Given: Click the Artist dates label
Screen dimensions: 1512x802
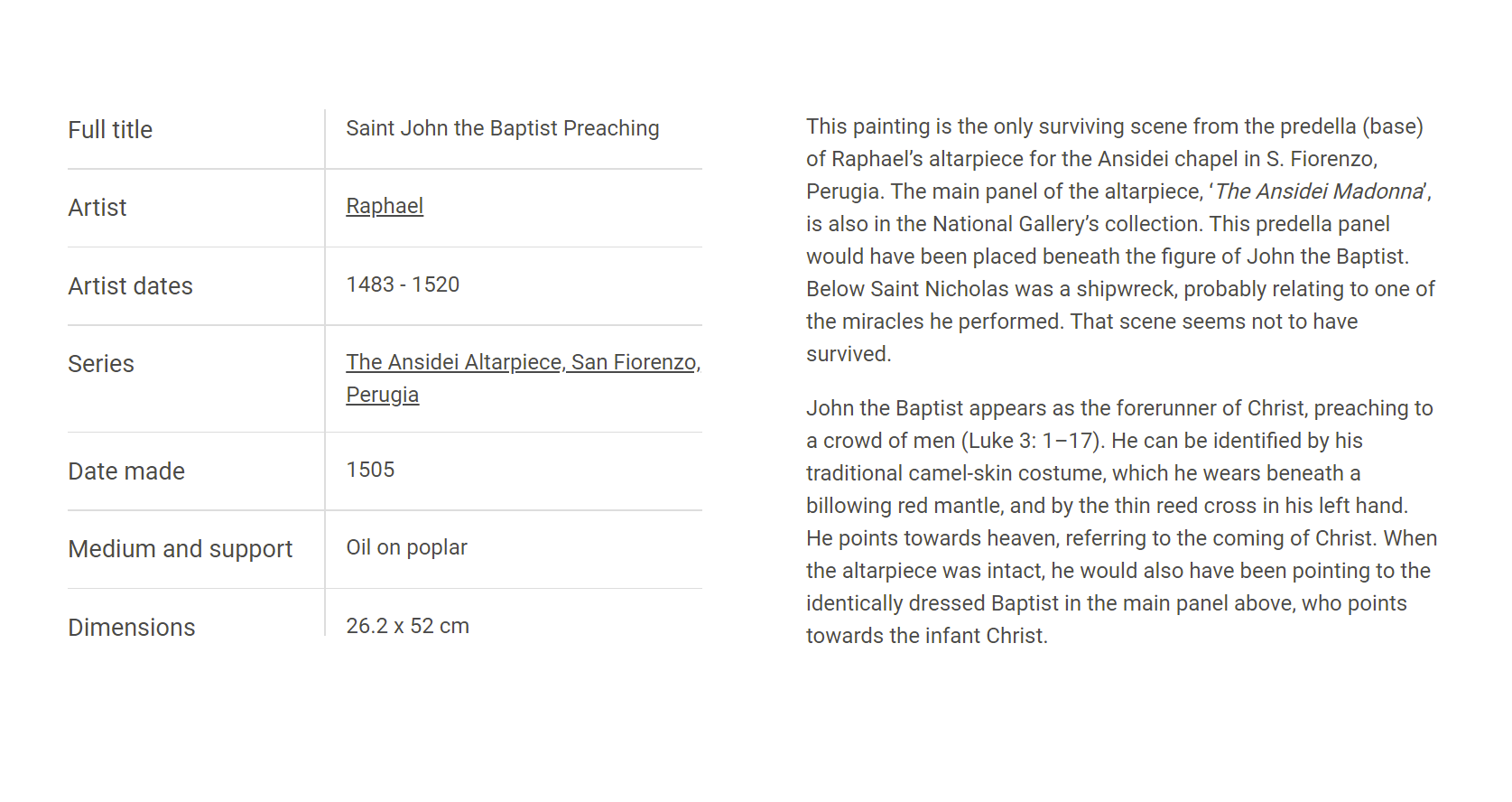Looking at the screenshot, I should [x=131, y=286].
